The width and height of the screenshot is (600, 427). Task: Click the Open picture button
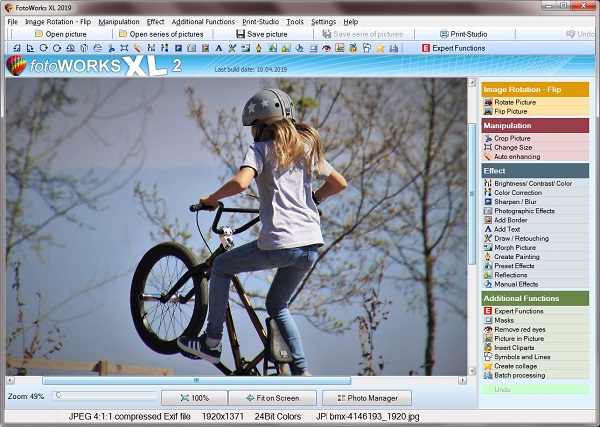click(x=60, y=34)
